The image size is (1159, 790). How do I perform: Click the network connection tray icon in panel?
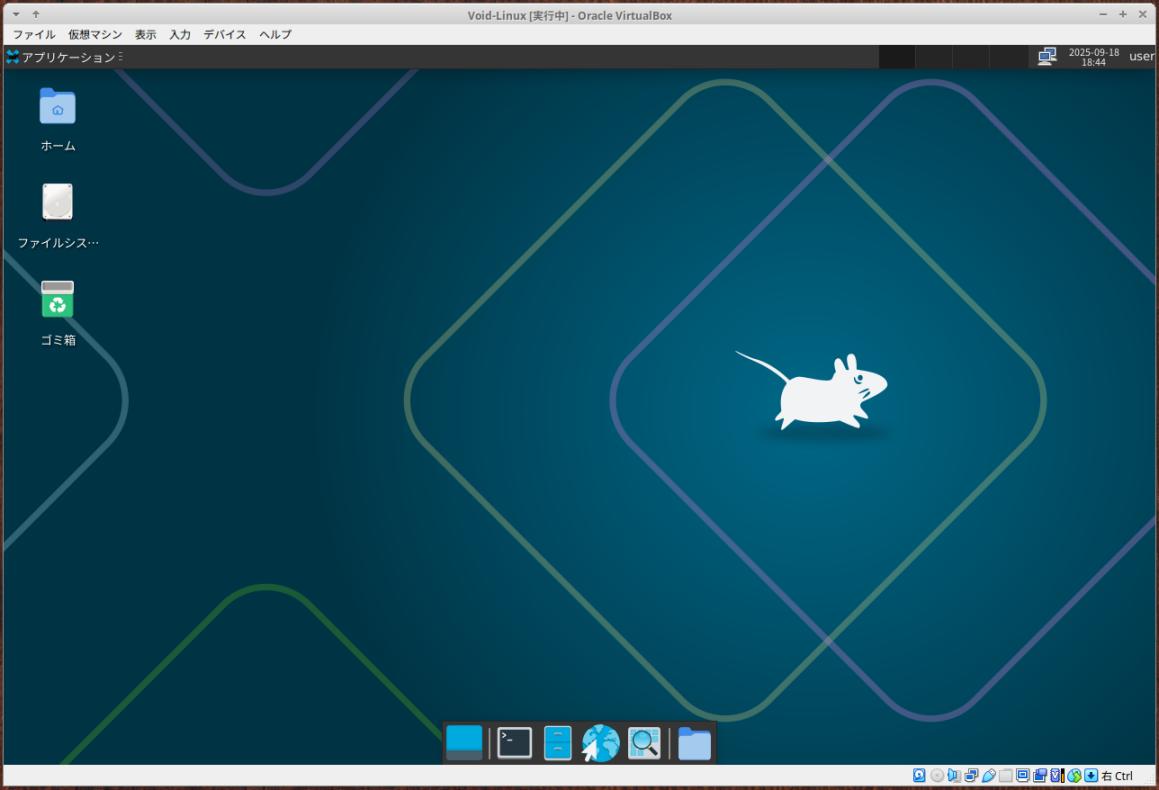coord(1047,56)
